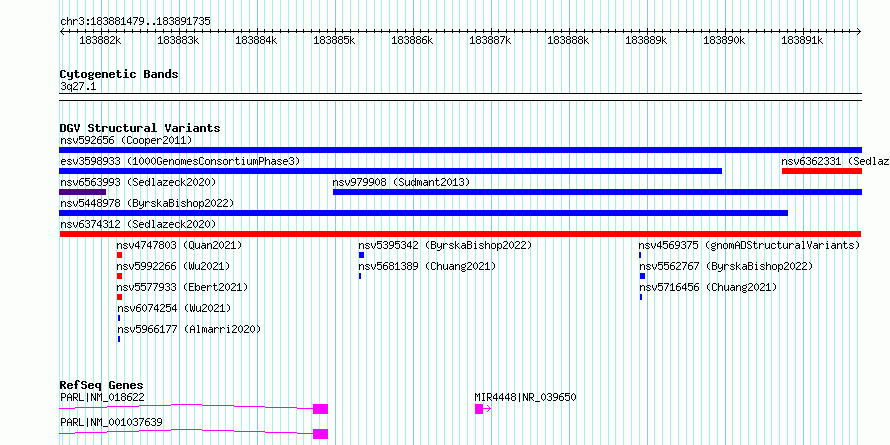Select the blue bar under nsv5448978
Viewport: 890px width, 445px height.
[x=423, y=213]
